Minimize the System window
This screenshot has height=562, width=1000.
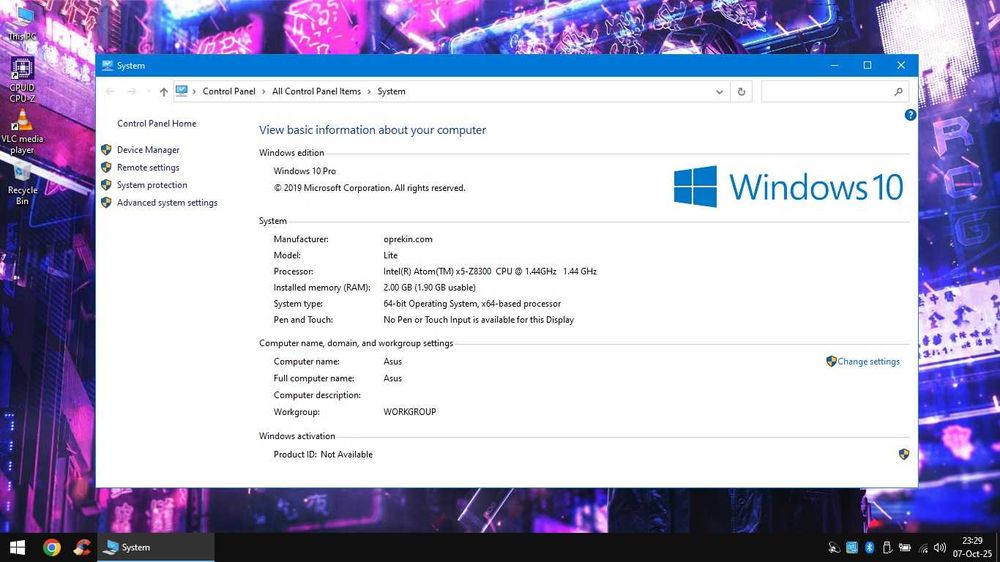coord(834,66)
